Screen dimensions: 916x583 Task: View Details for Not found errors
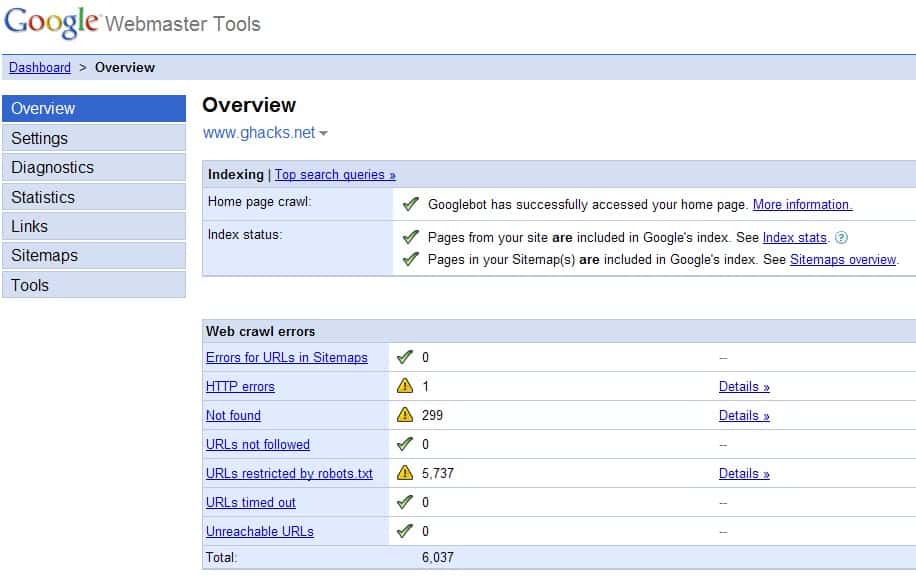click(x=744, y=415)
